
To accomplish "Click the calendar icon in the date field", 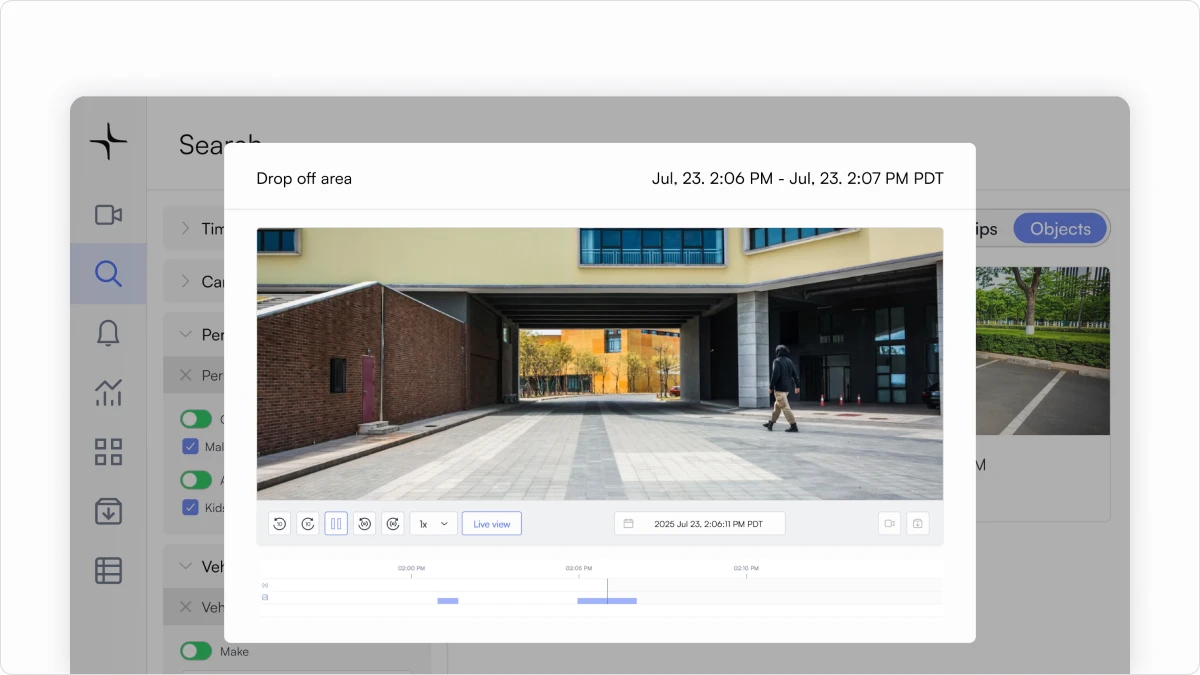I will (x=629, y=523).
